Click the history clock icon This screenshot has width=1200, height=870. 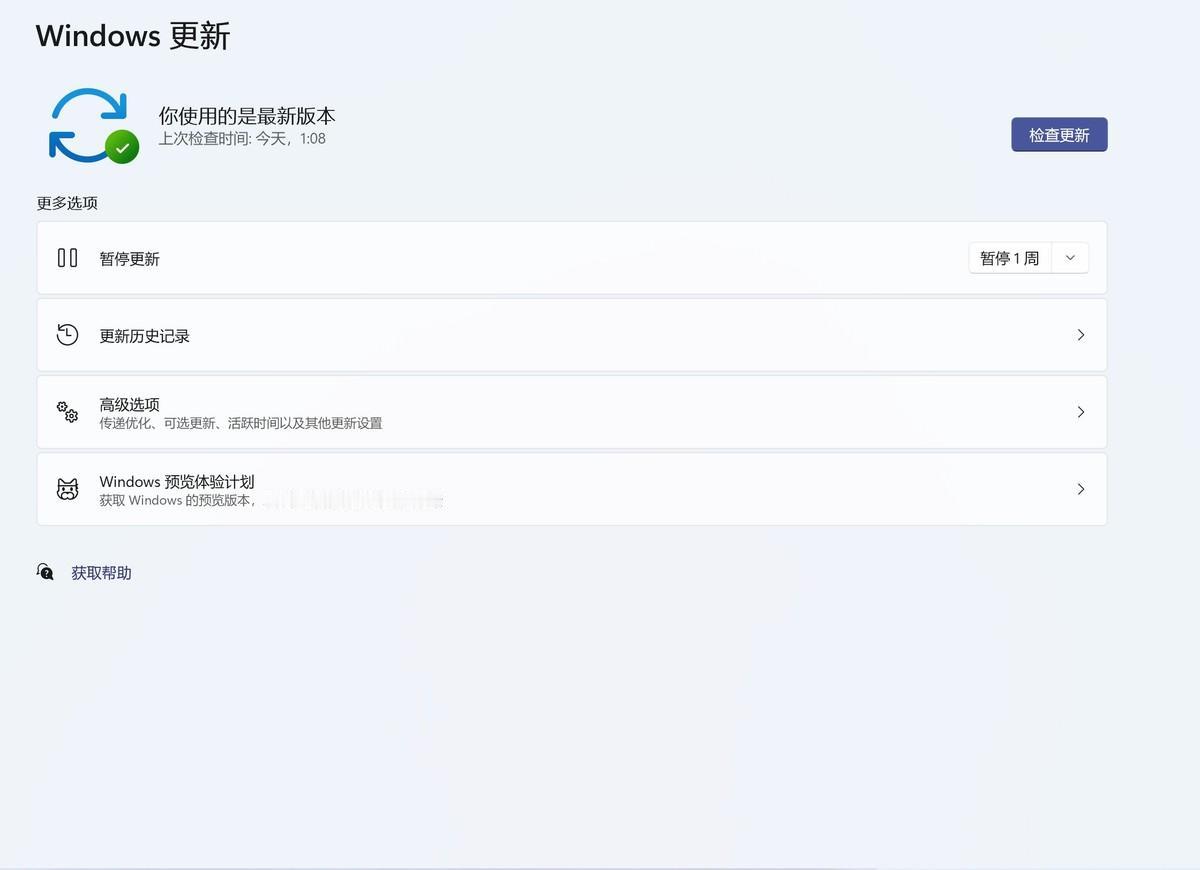pos(67,335)
